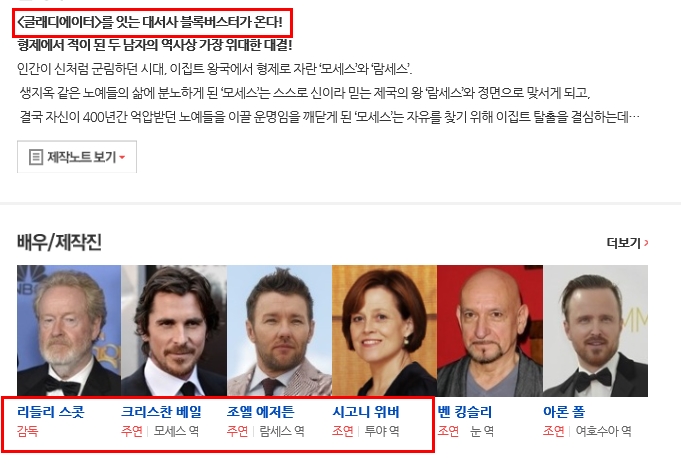The height and width of the screenshot is (464, 681).
Task: Click the document icon beside 제작노트 보기
Action: (36, 157)
